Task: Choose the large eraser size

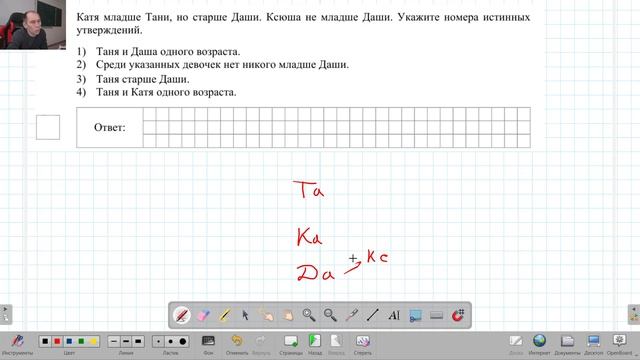Action: (183, 341)
